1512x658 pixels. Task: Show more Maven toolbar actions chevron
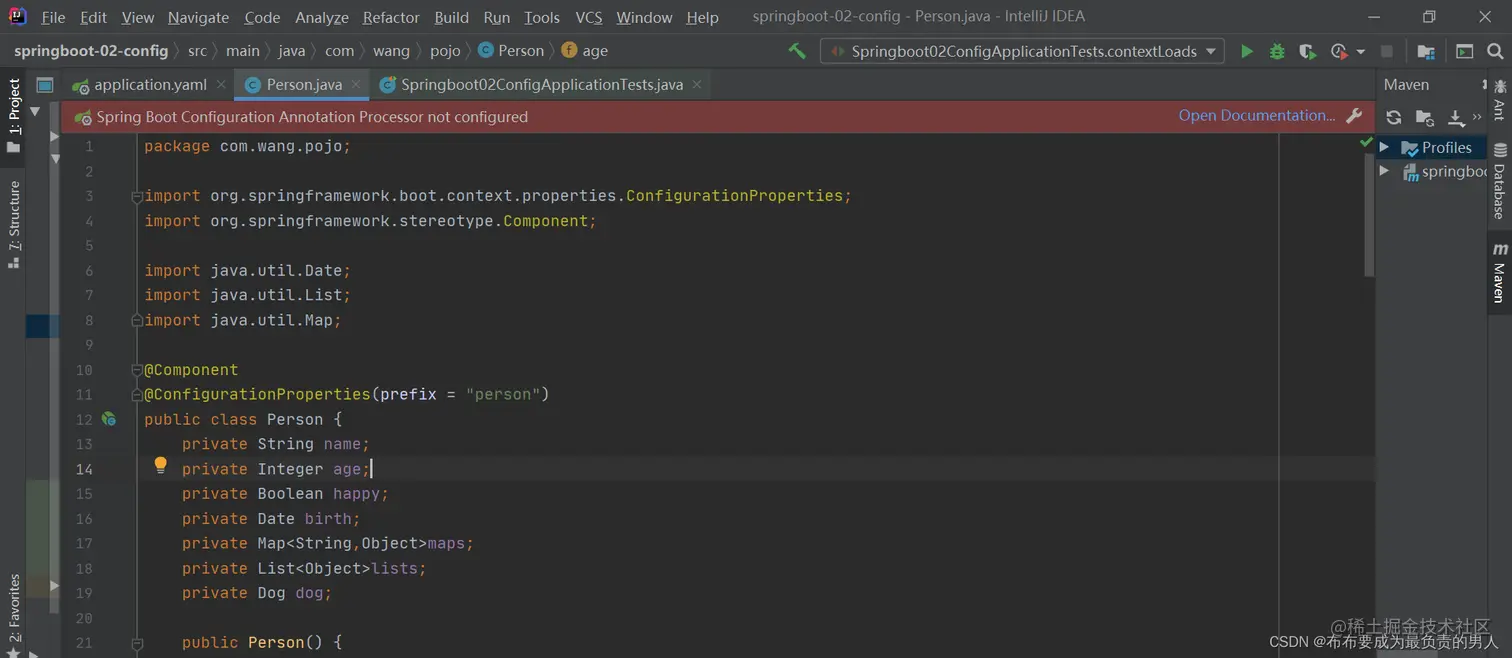coord(1477,118)
